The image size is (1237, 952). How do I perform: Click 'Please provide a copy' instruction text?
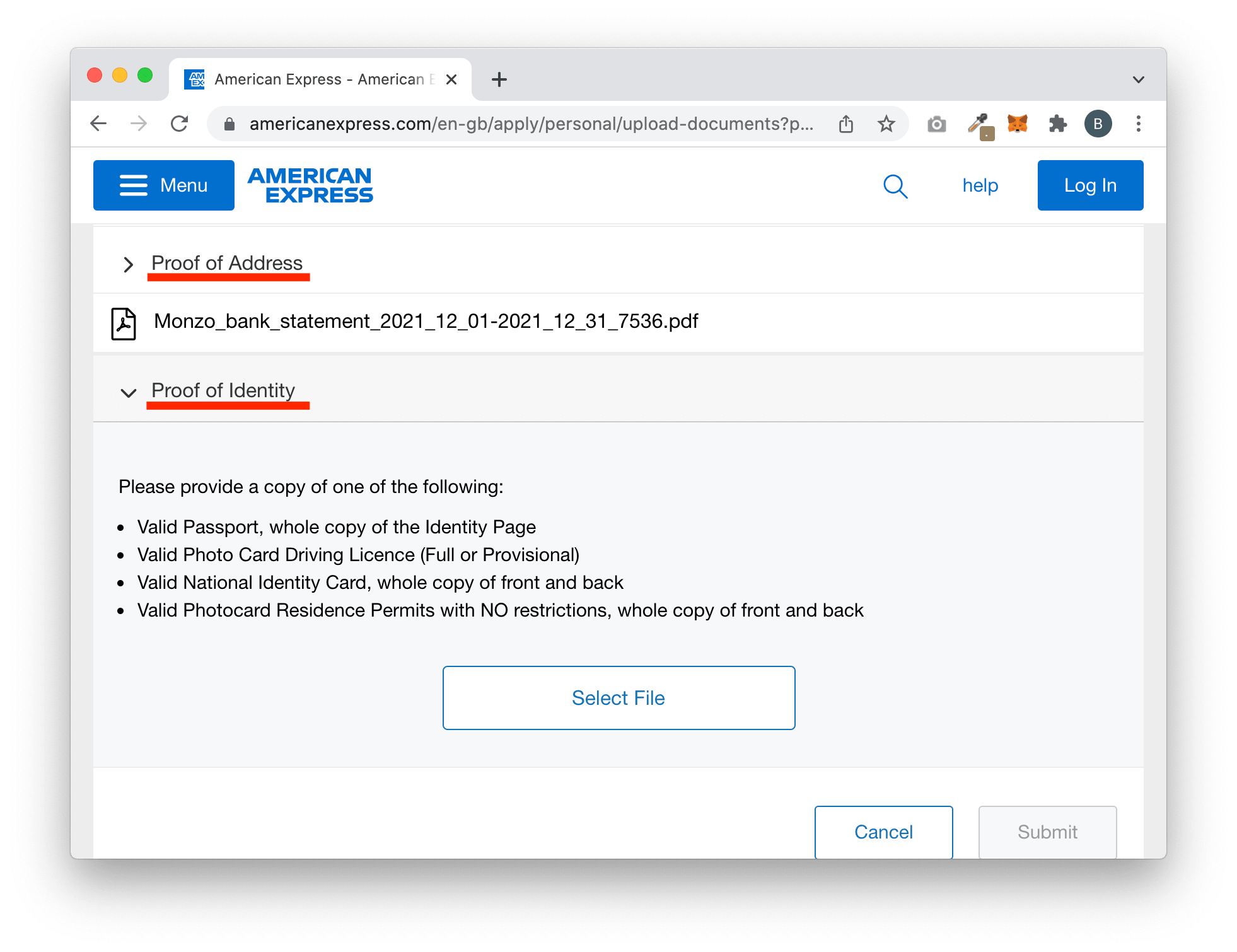click(x=311, y=487)
